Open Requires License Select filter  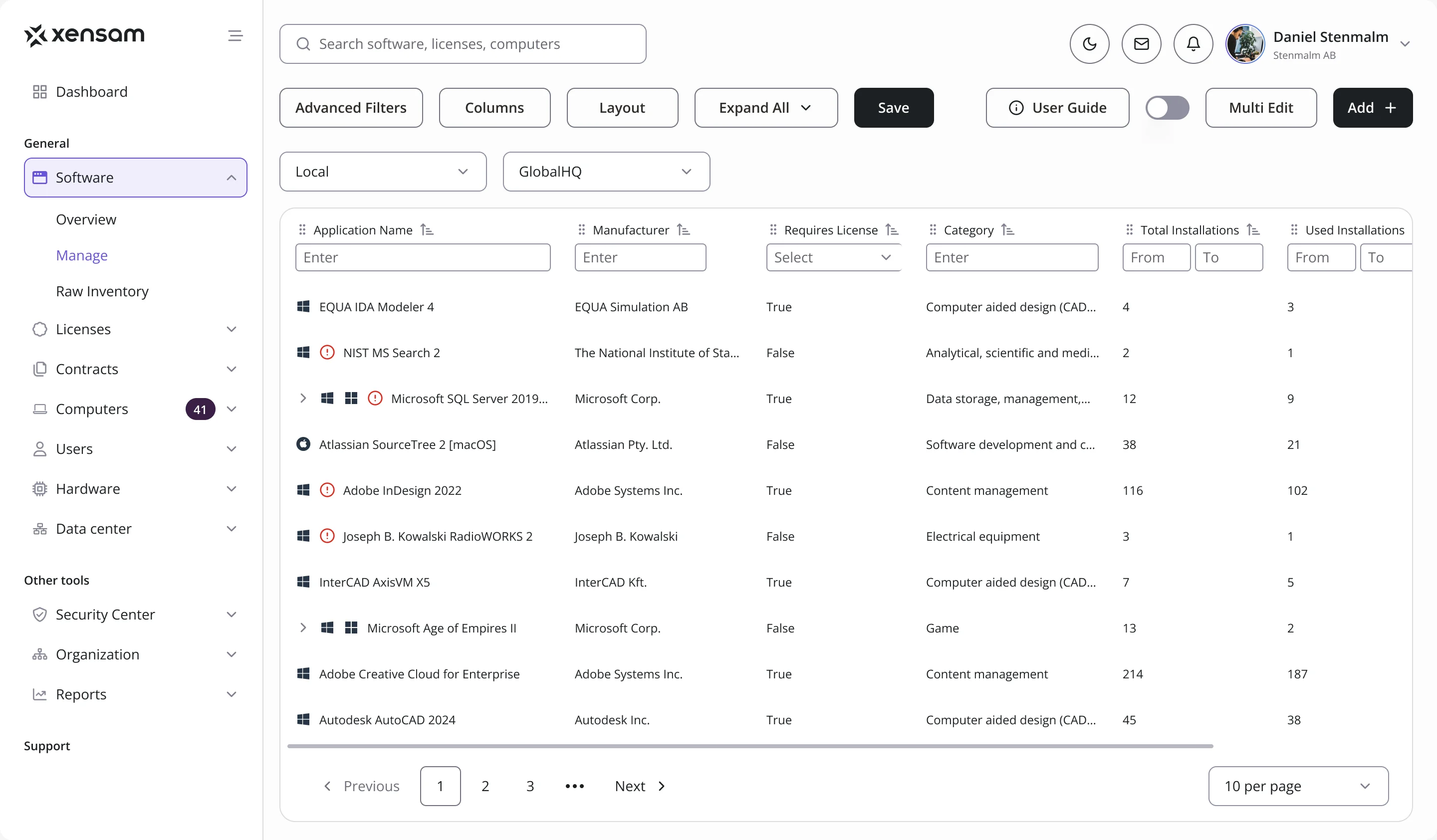[834, 257]
